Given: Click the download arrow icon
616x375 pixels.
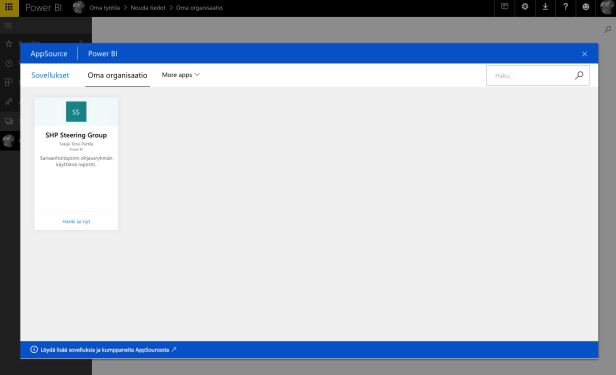Looking at the screenshot, I should [x=545, y=7].
